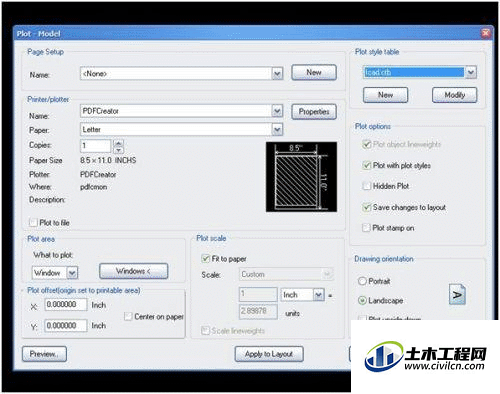Select the Portrait orientation radio button
Image resolution: width=500 pixels, height=394 pixels.
point(362,281)
